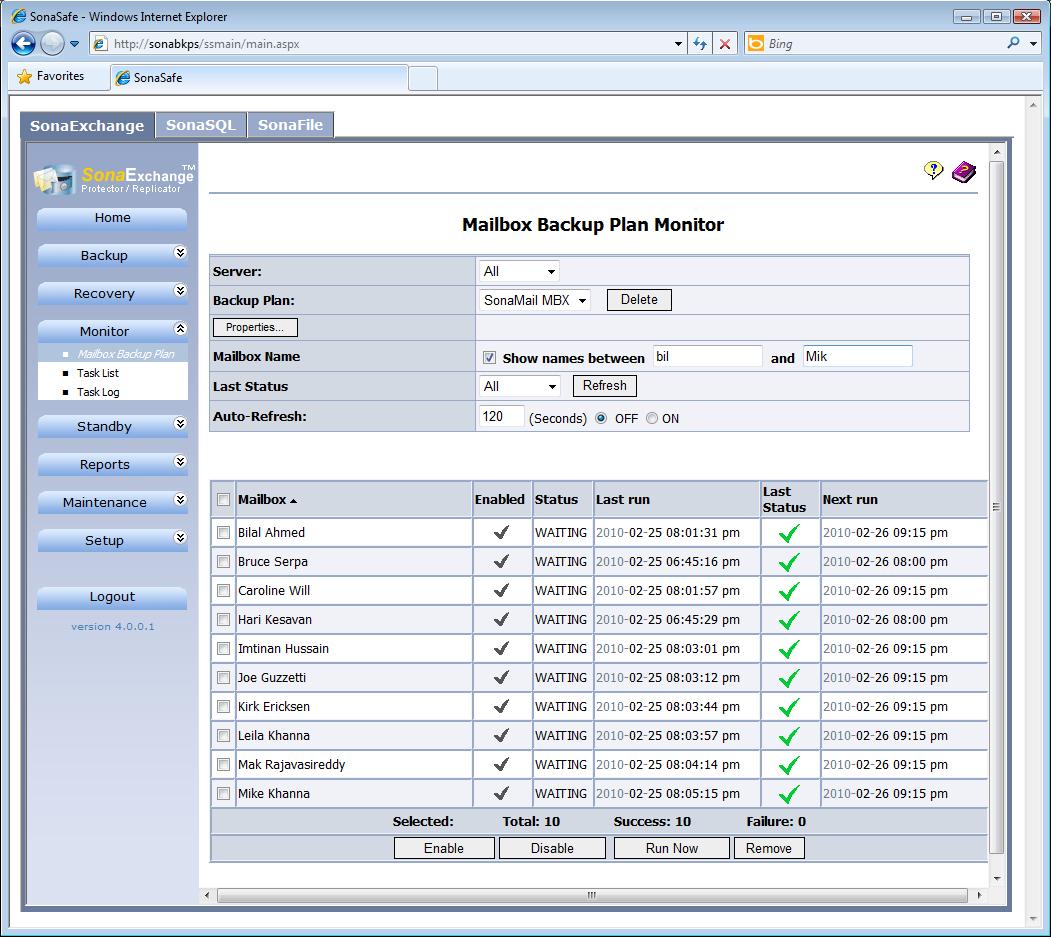Click the SonaExchange logo
This screenshot has width=1051, height=937.
[x=114, y=178]
